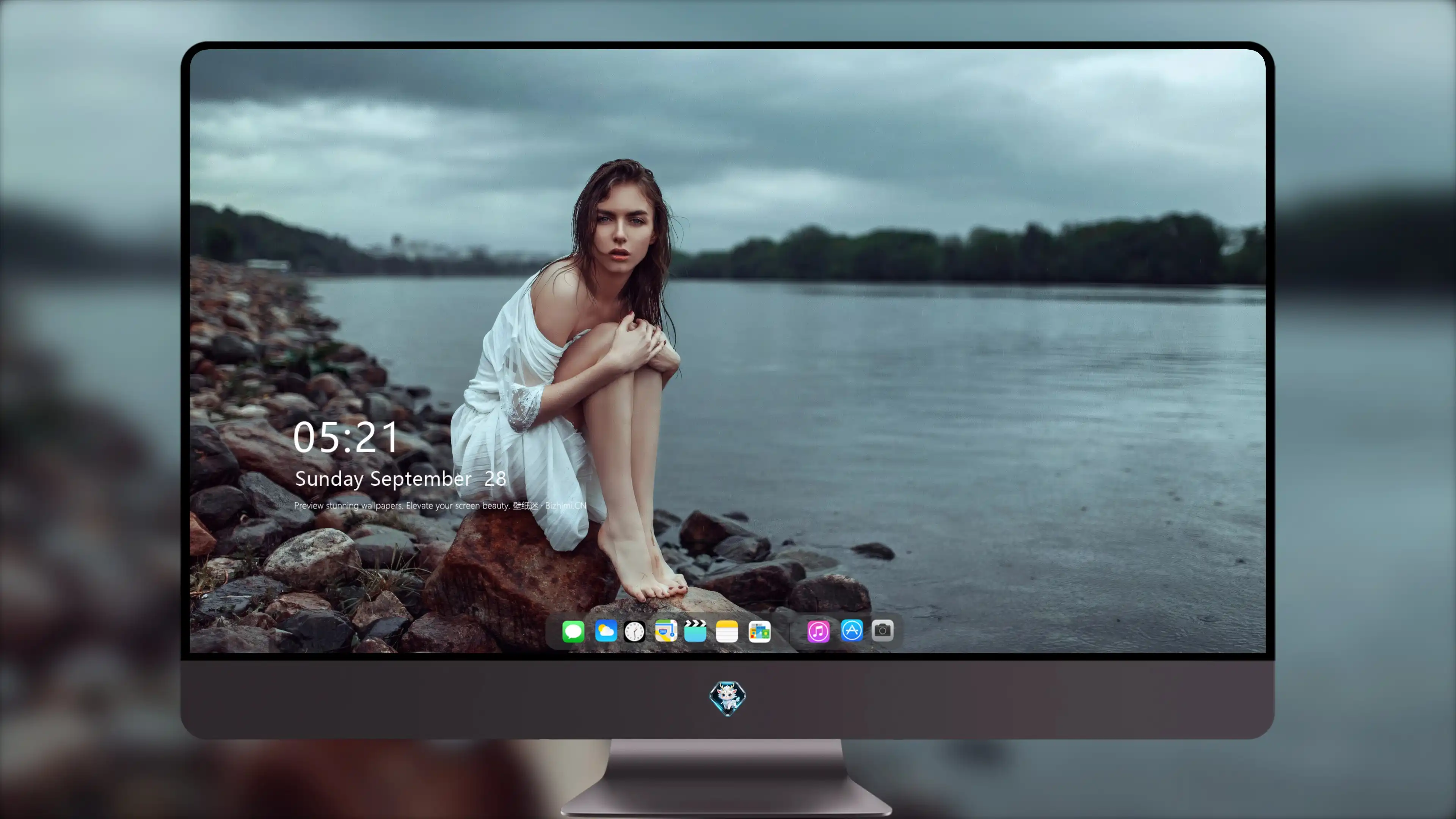Click the dragon mascot logo on monitor chin
The height and width of the screenshot is (819, 1456).
(x=728, y=698)
